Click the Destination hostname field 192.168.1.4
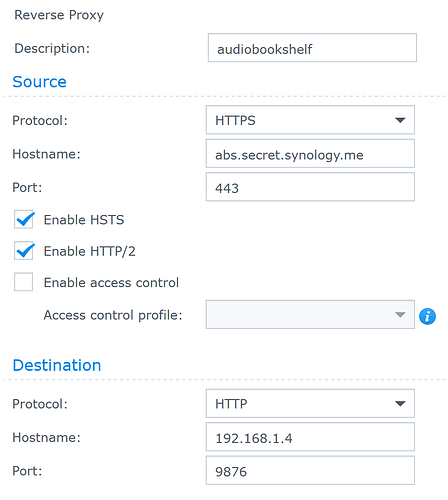 [310, 437]
